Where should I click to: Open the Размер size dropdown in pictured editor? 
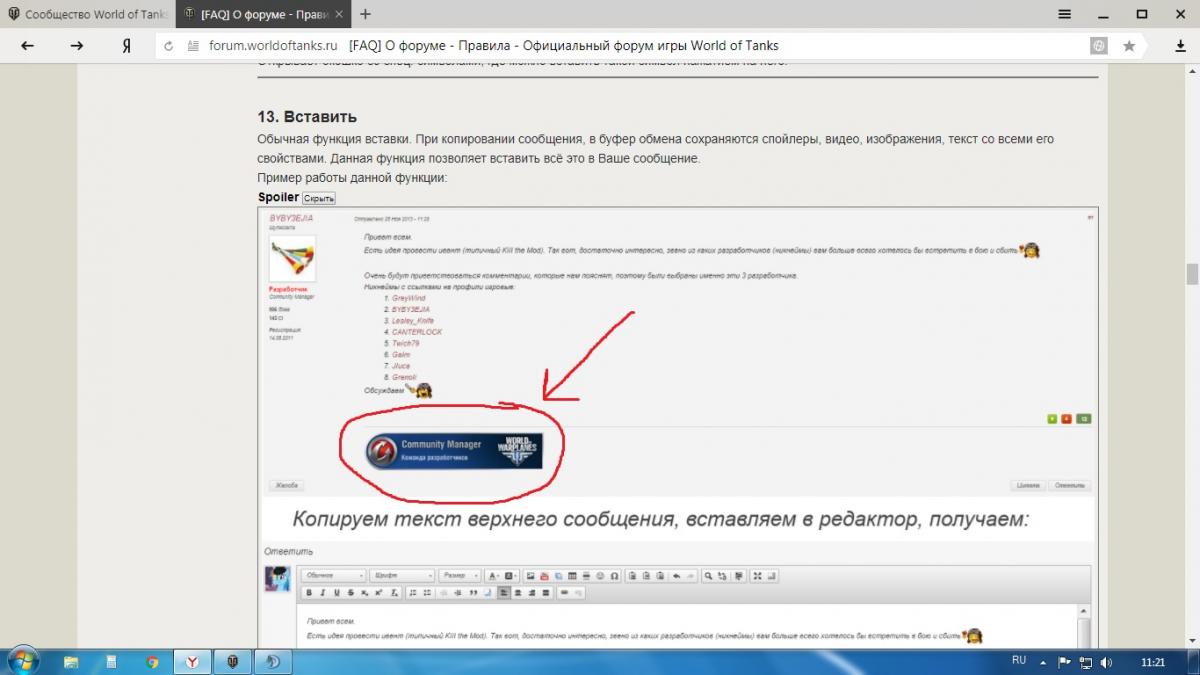(x=460, y=576)
